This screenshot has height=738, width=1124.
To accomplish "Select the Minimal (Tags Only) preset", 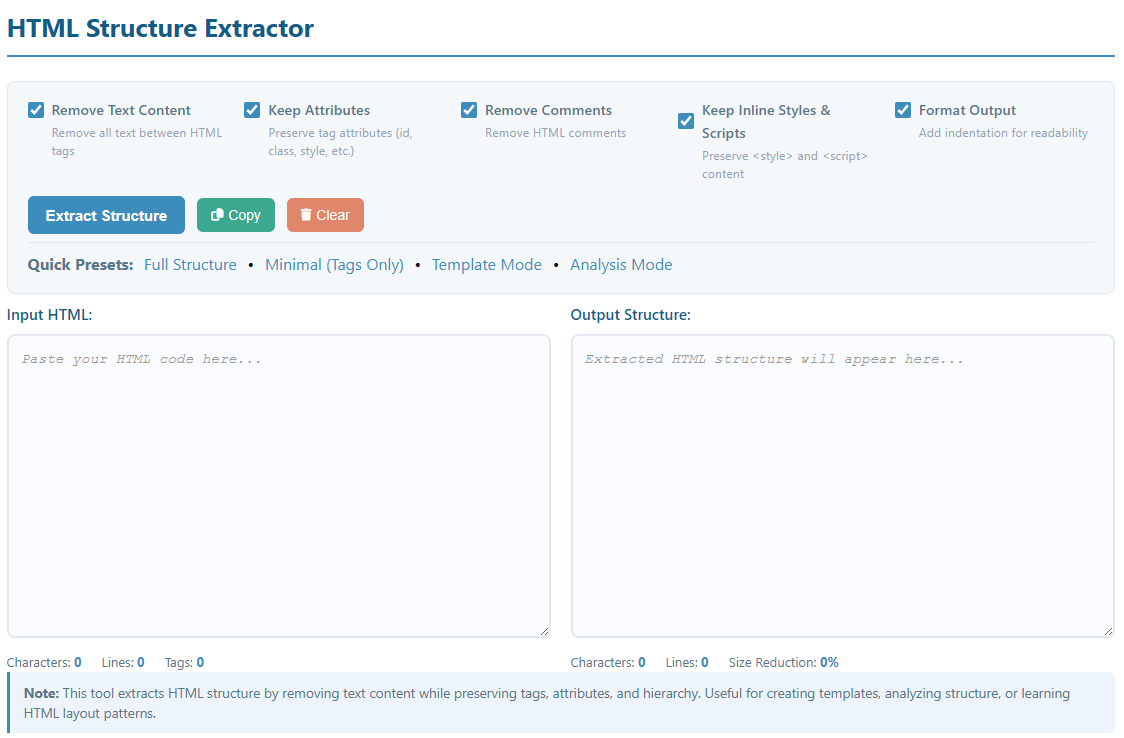I will [x=334, y=265].
